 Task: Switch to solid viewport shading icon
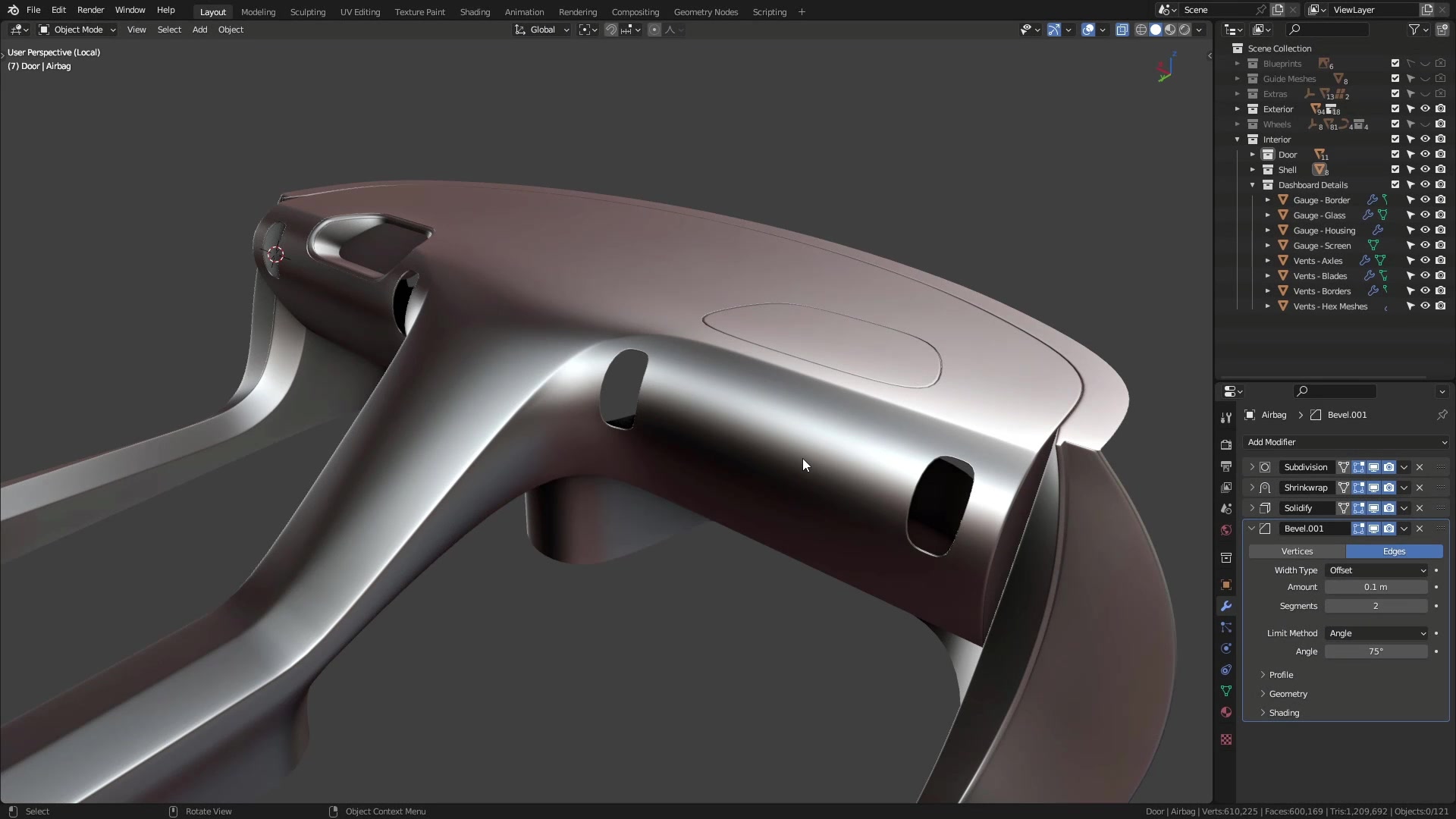1156,30
